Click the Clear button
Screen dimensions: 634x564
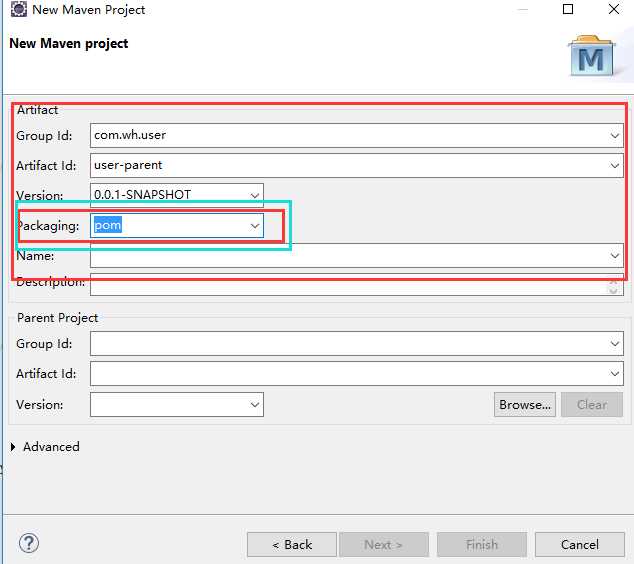(592, 404)
